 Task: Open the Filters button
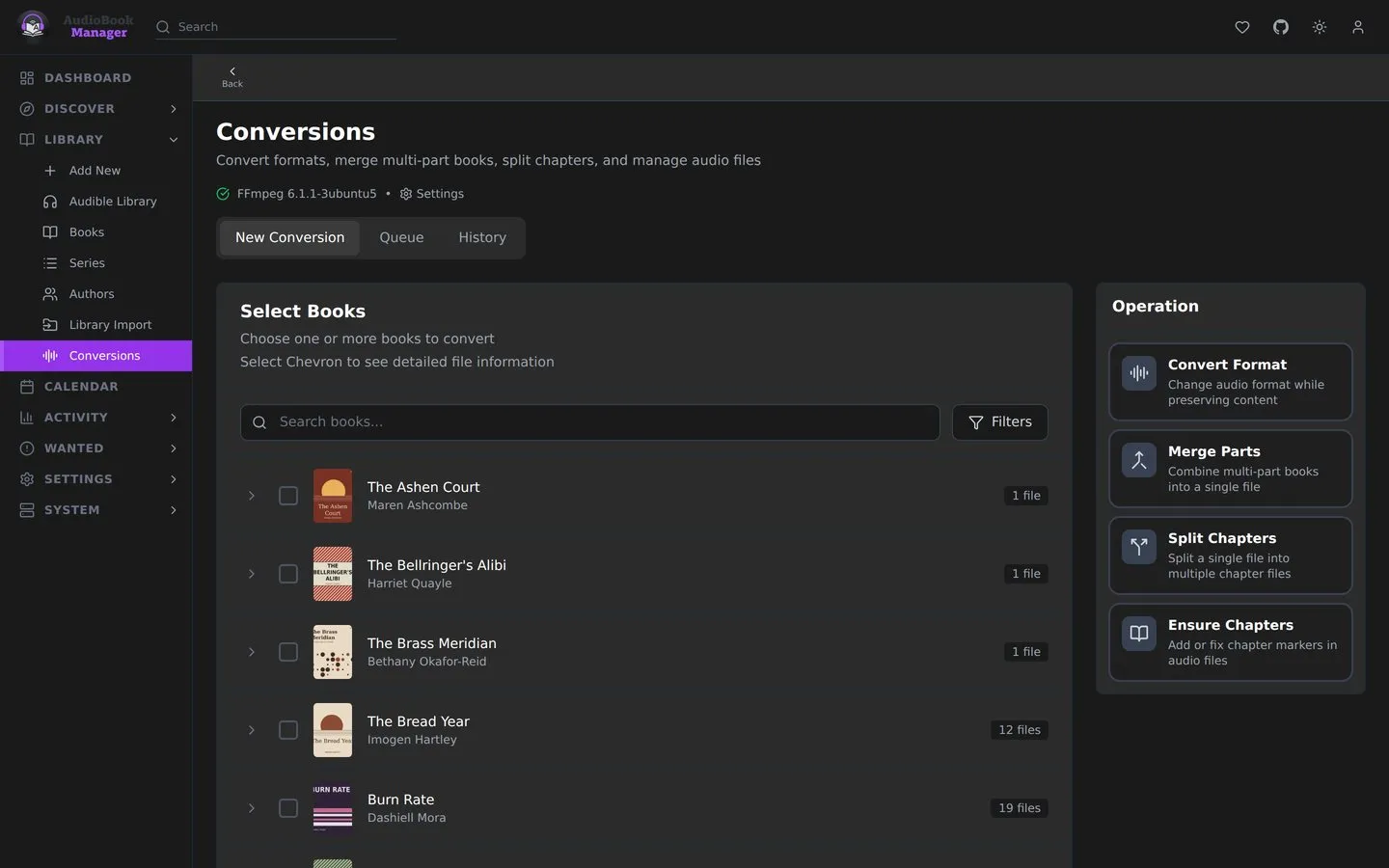click(1000, 422)
